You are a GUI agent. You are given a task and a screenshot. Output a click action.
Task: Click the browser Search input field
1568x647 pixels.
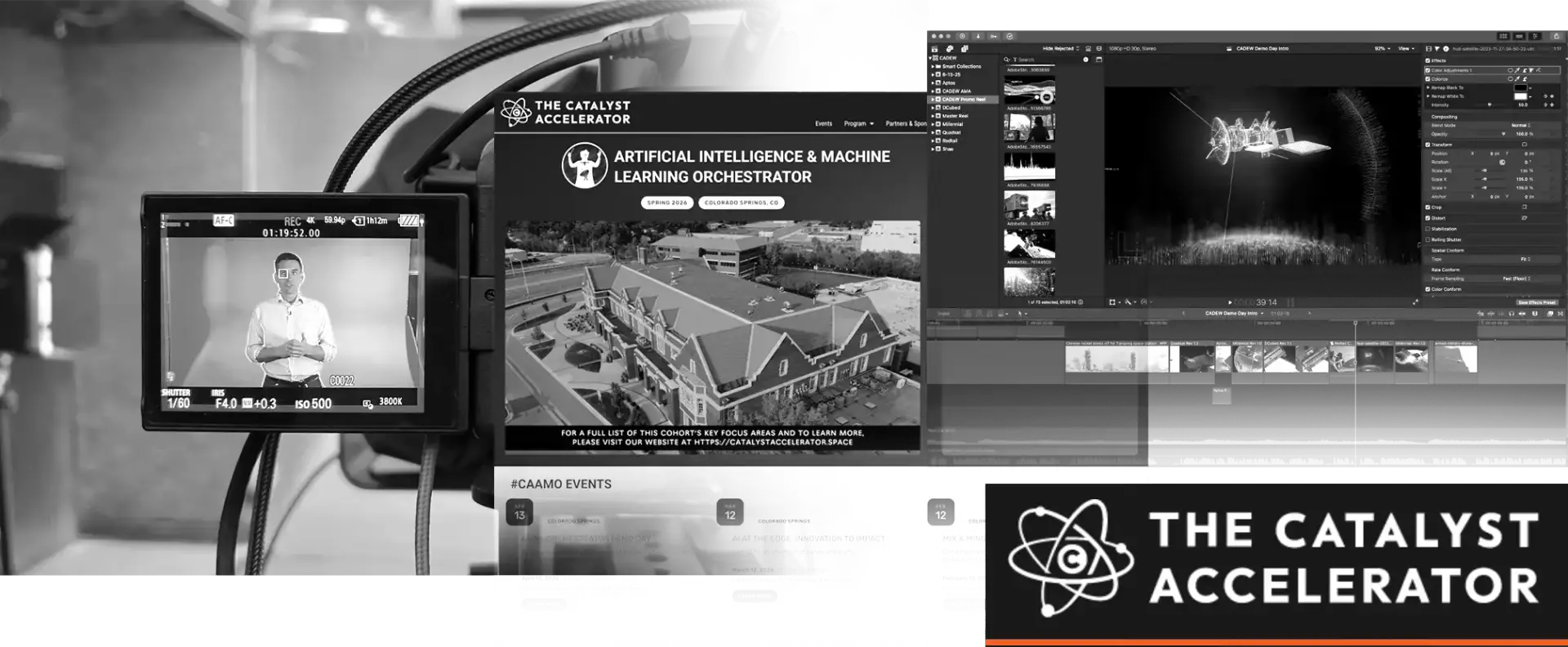coord(1045,60)
